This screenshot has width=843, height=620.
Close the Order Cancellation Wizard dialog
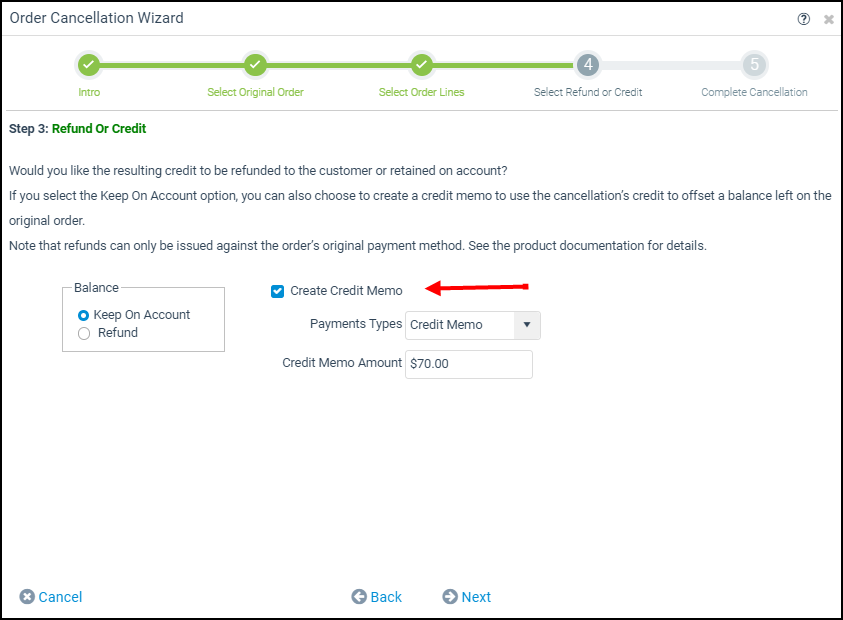coord(828,19)
